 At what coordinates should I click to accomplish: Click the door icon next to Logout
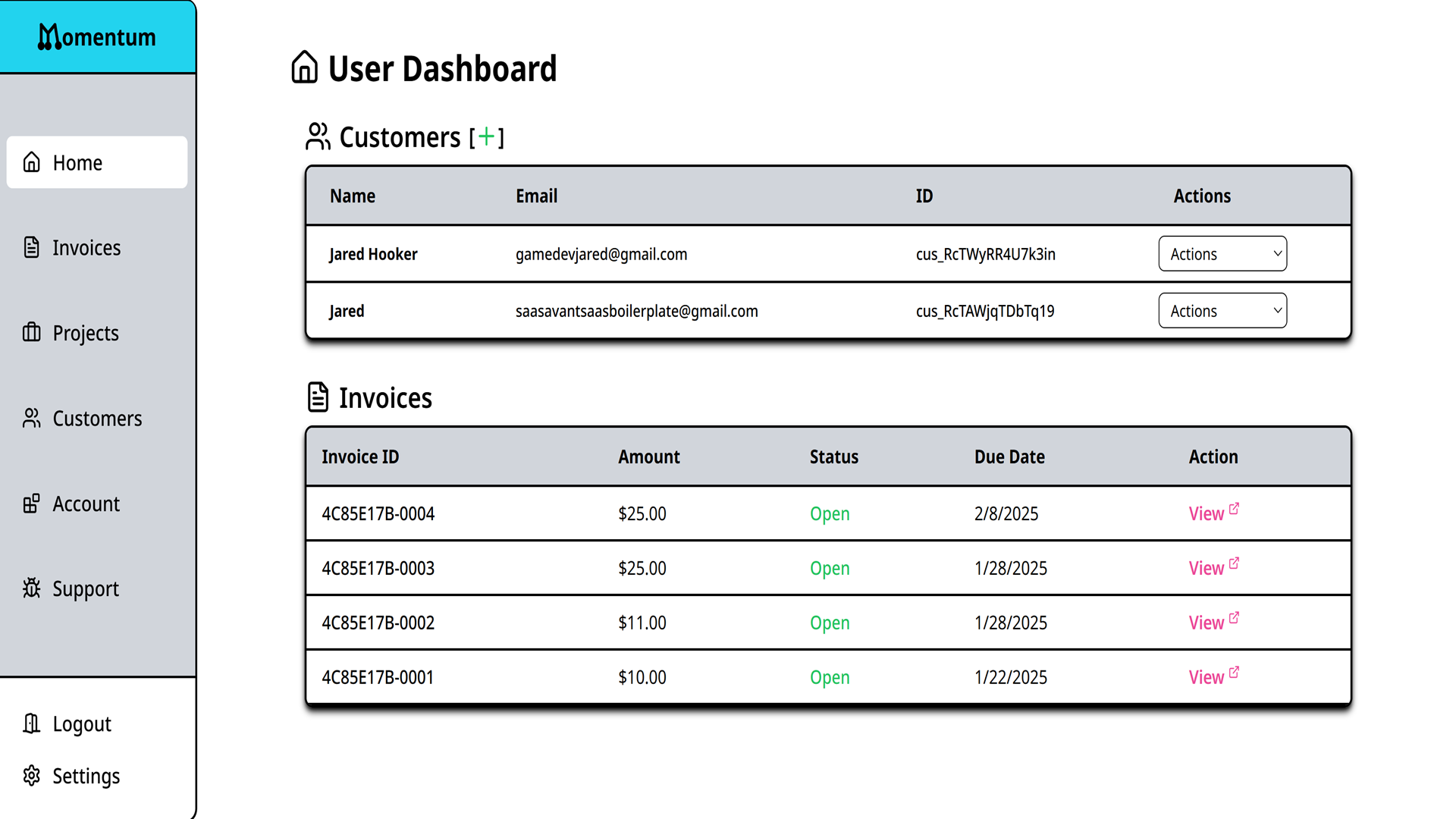click(x=31, y=723)
